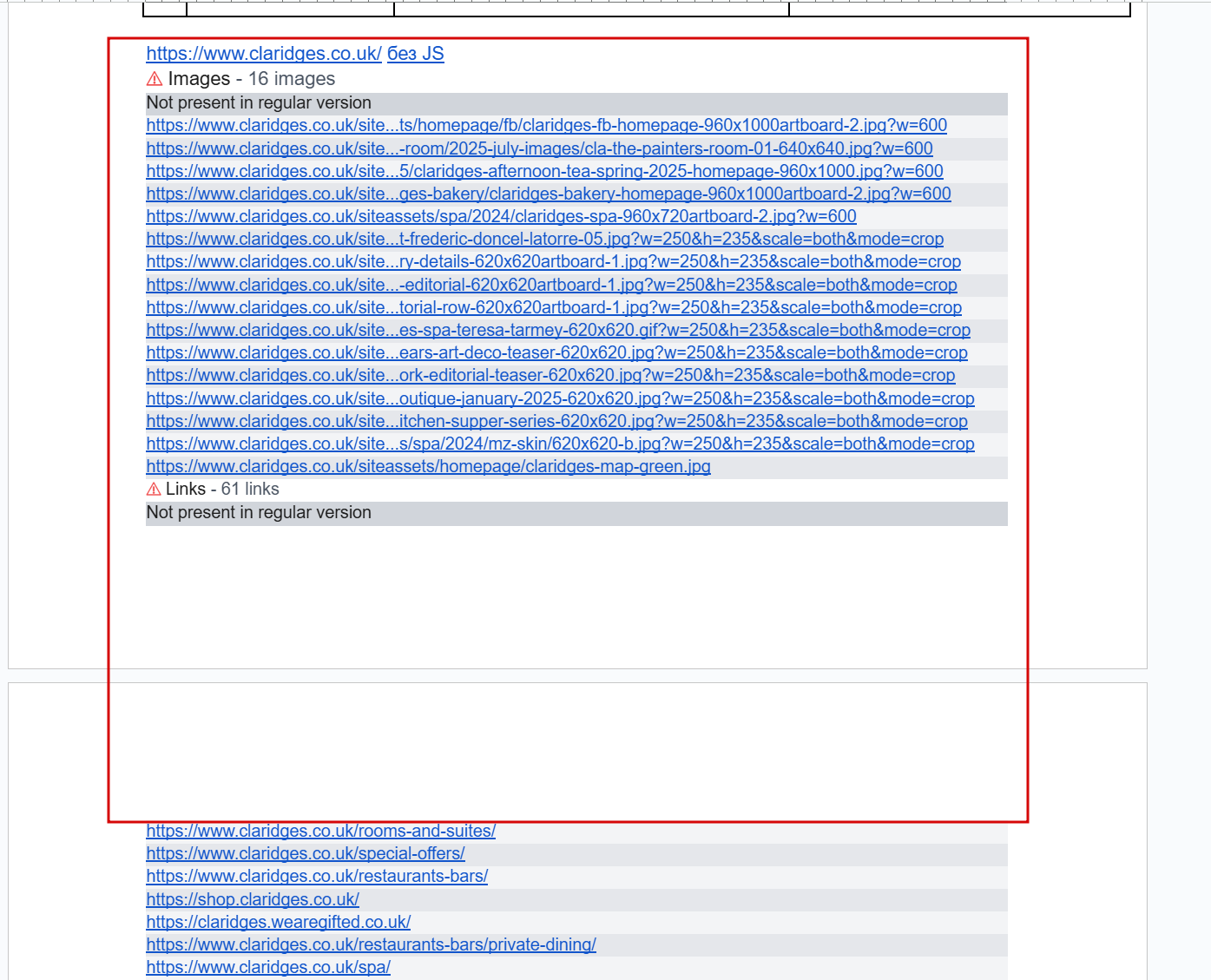Click the 'Links - 61 links' heading text

click(222, 490)
